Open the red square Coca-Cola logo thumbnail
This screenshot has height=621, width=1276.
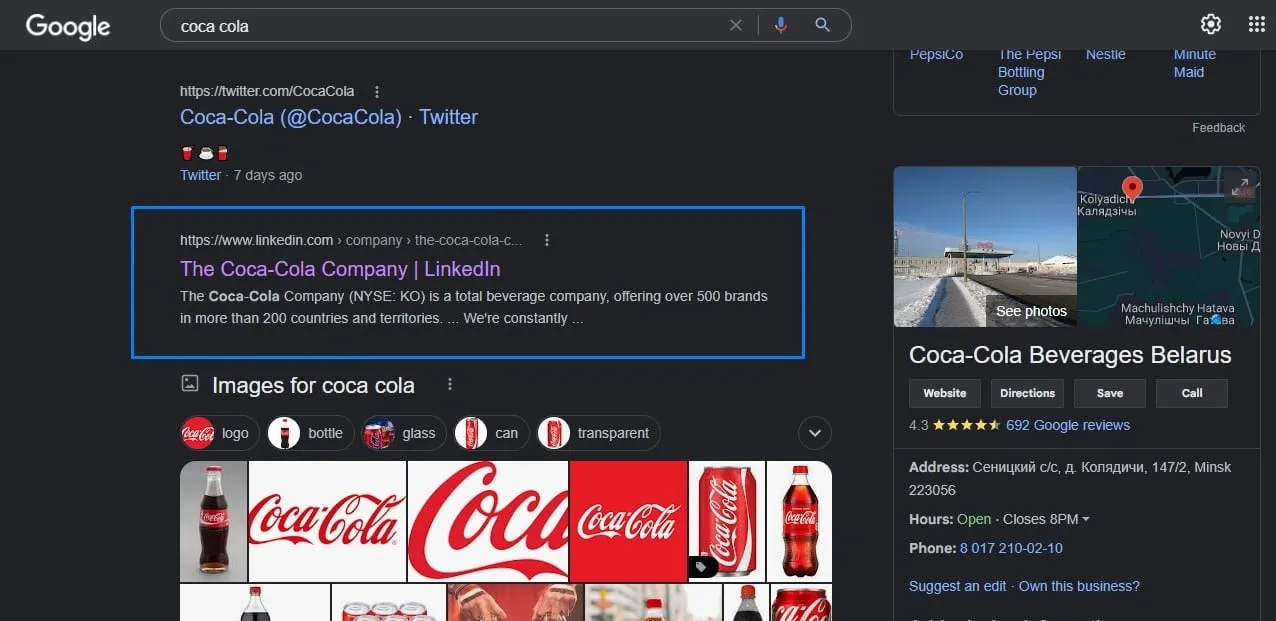coord(629,521)
